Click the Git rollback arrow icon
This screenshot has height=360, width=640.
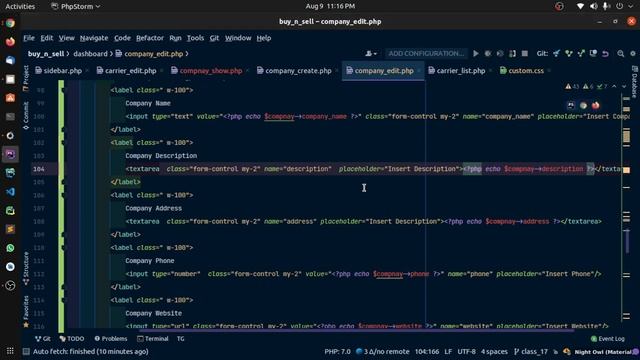(605, 53)
